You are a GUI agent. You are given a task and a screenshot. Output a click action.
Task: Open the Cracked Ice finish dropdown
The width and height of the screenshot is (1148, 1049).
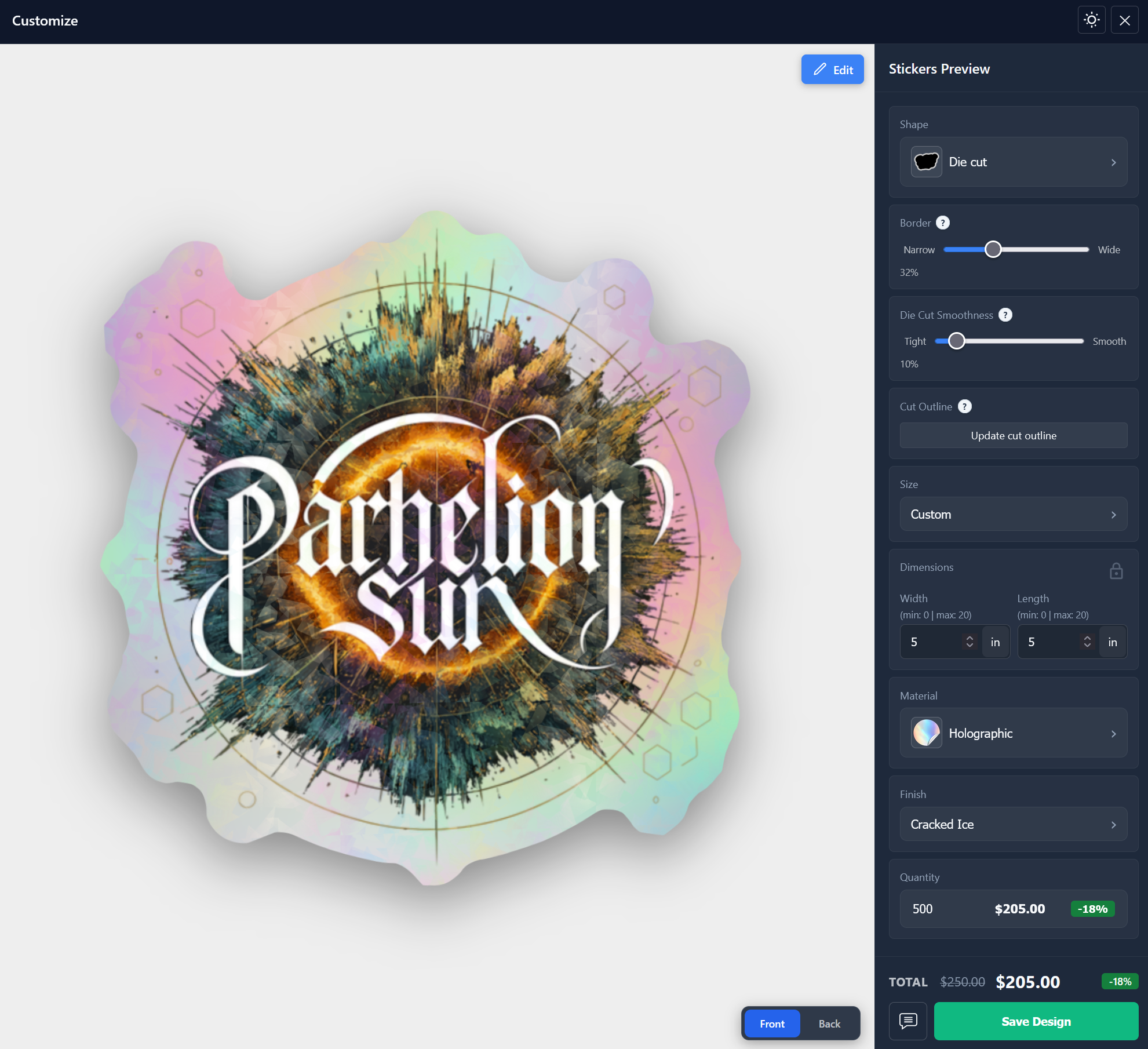click(1013, 824)
